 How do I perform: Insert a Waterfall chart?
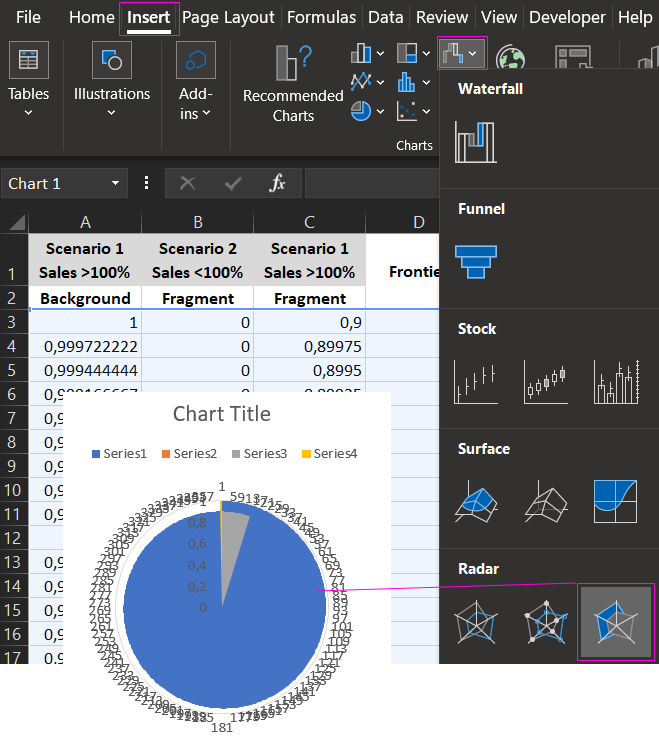tap(475, 141)
